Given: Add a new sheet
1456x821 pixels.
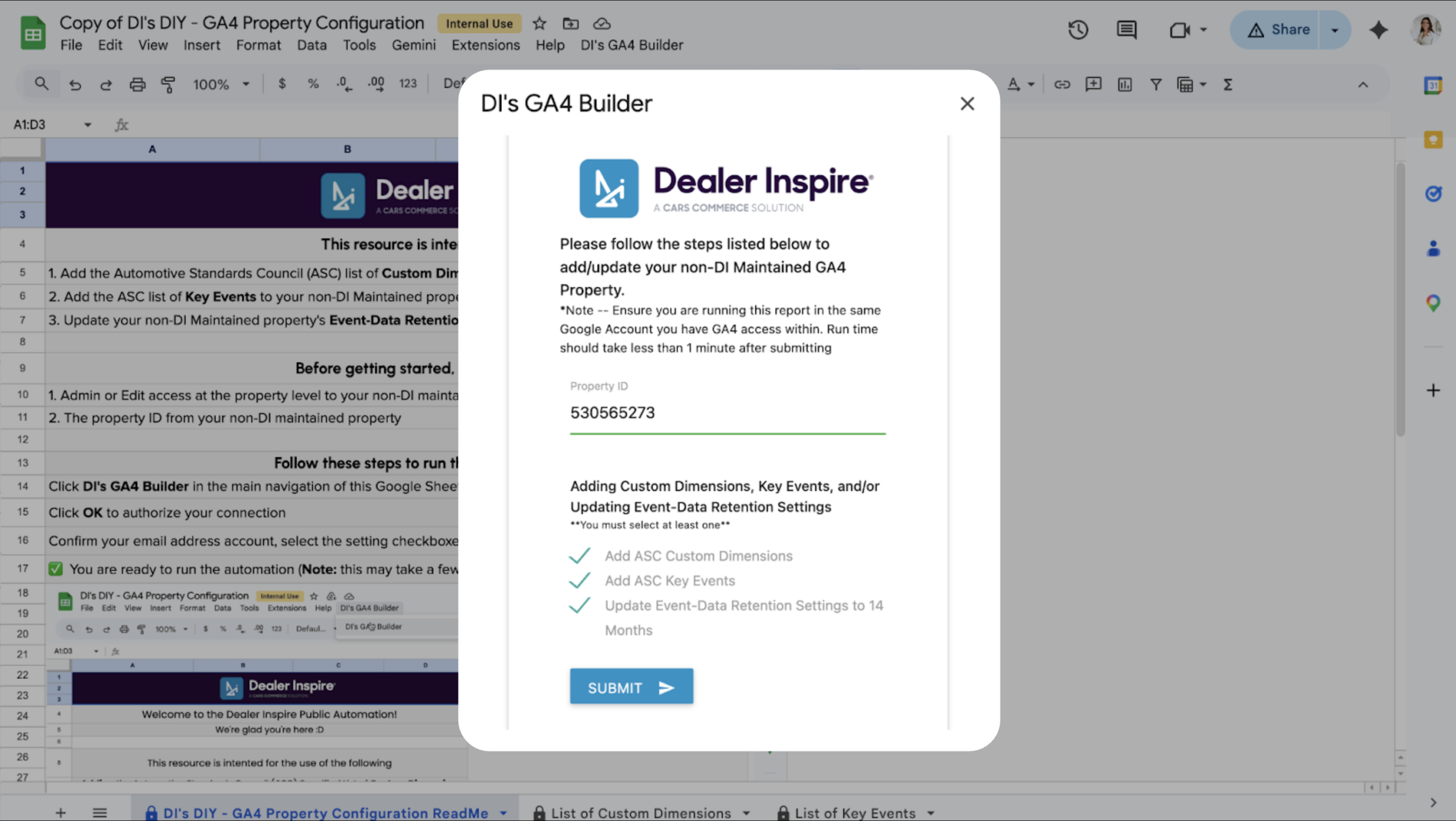Looking at the screenshot, I should click(60, 813).
